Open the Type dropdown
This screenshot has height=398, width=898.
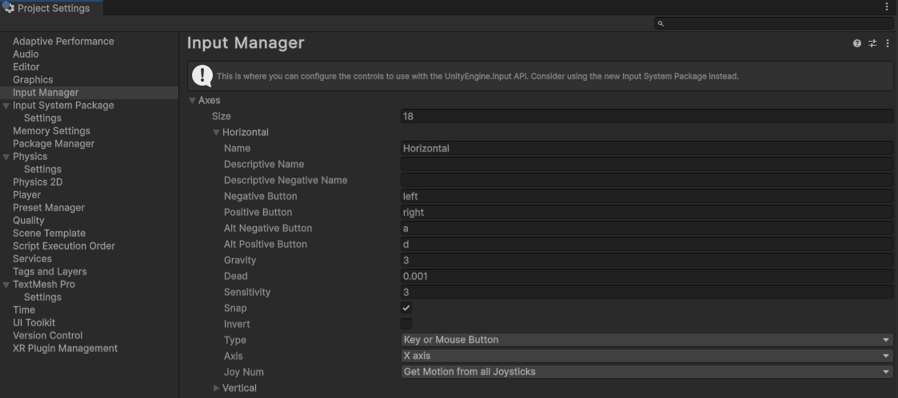[647, 340]
